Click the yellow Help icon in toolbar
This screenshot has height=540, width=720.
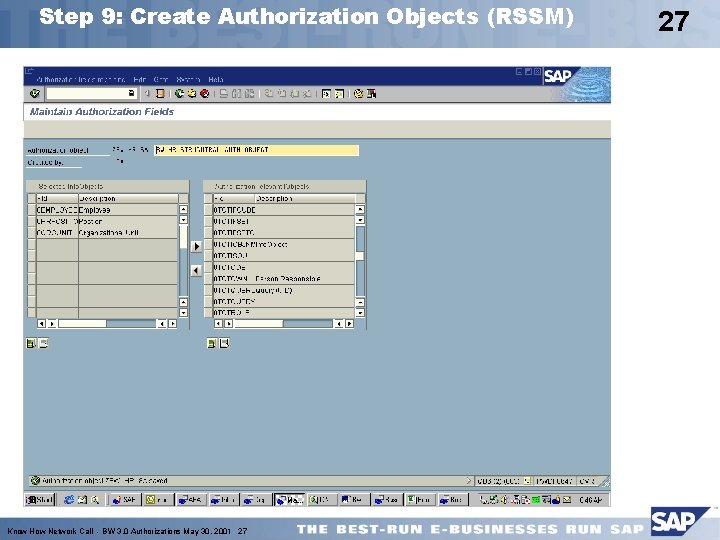tap(358, 94)
